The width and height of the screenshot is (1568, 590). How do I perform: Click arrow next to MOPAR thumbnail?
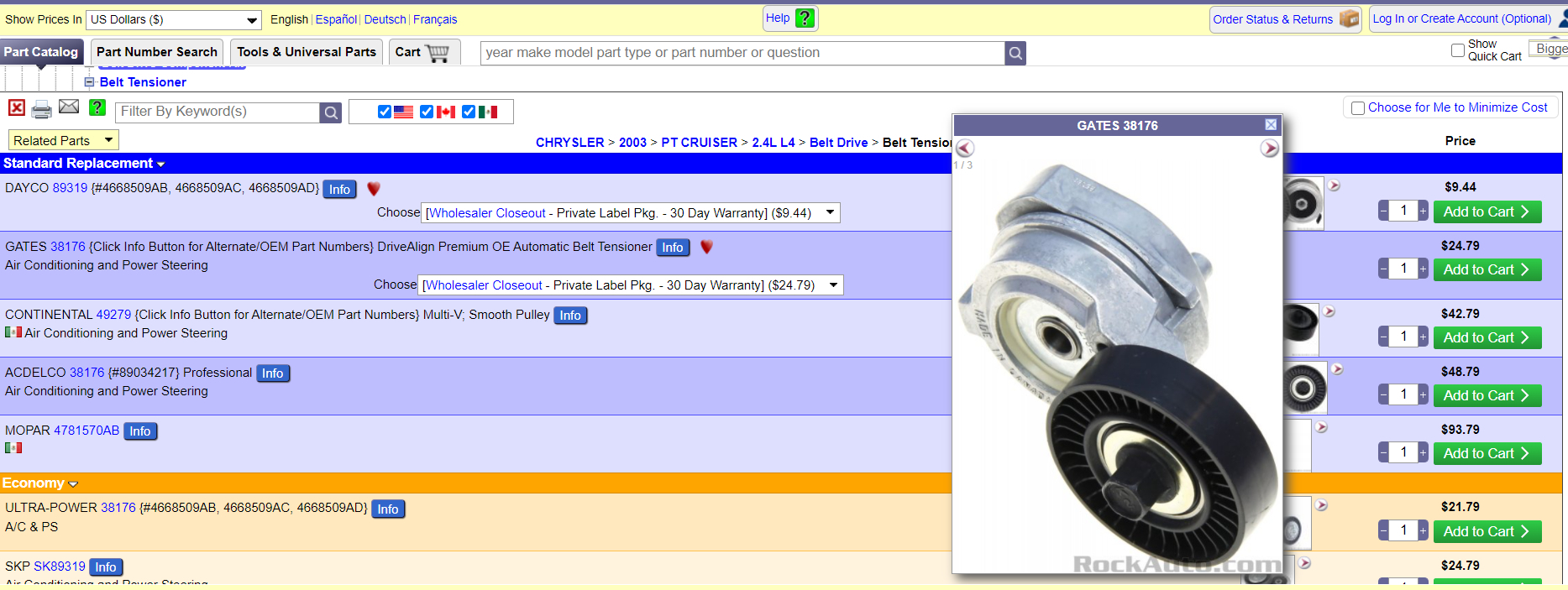pos(1322,427)
